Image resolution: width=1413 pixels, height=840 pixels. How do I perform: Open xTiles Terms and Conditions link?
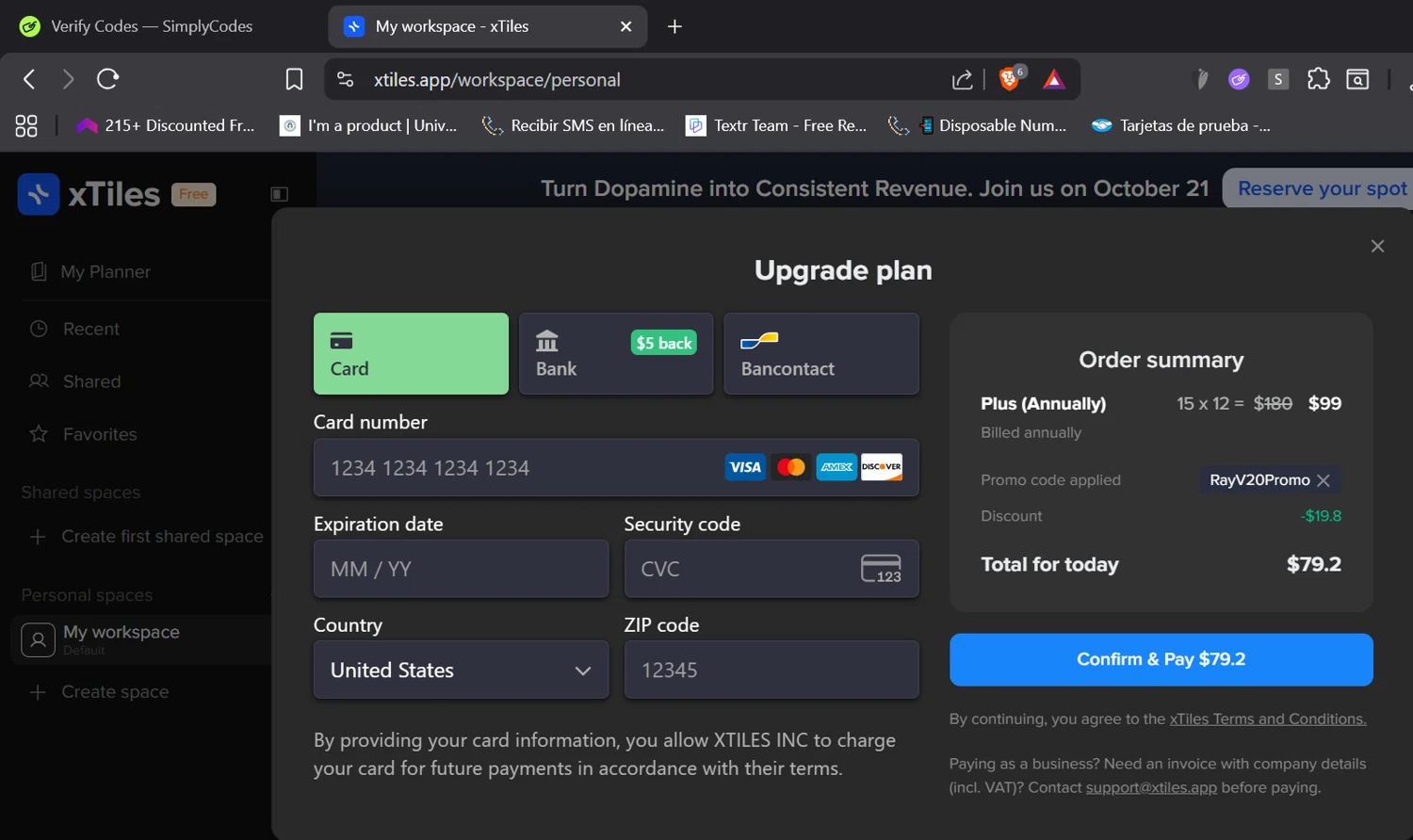[x=1268, y=719]
